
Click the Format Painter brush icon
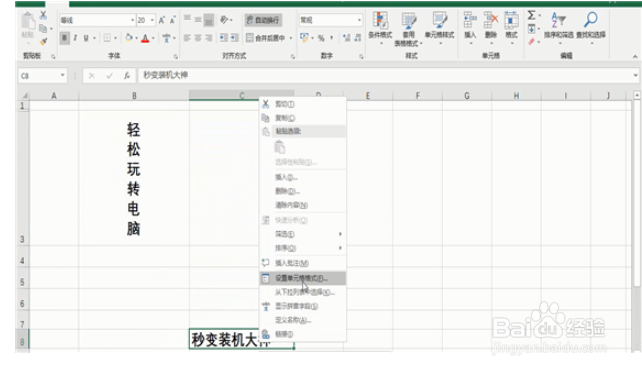pyautogui.click(x=43, y=41)
